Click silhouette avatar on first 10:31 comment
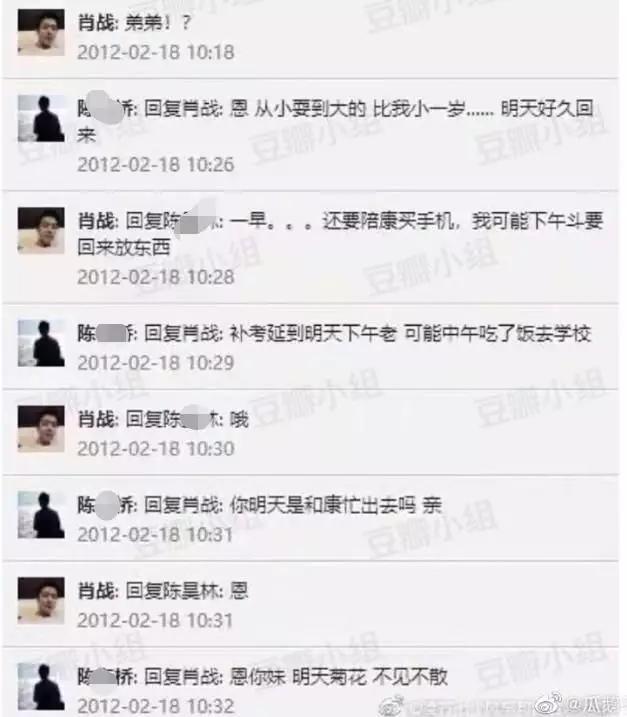627x717 pixels. (x=41, y=515)
